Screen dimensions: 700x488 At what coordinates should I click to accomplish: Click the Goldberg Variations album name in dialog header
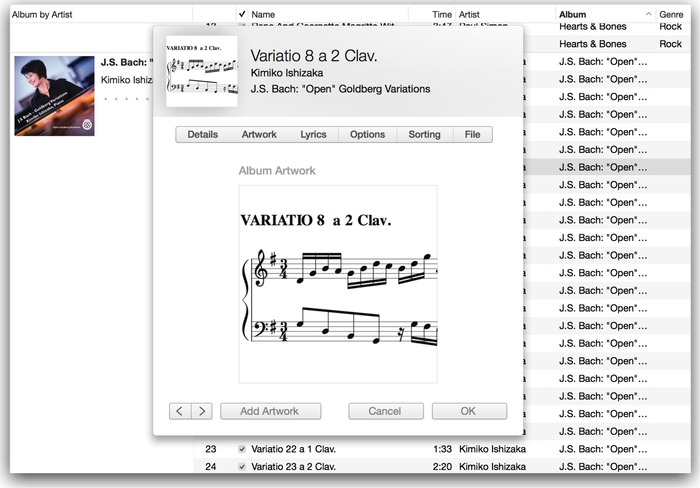pos(340,89)
